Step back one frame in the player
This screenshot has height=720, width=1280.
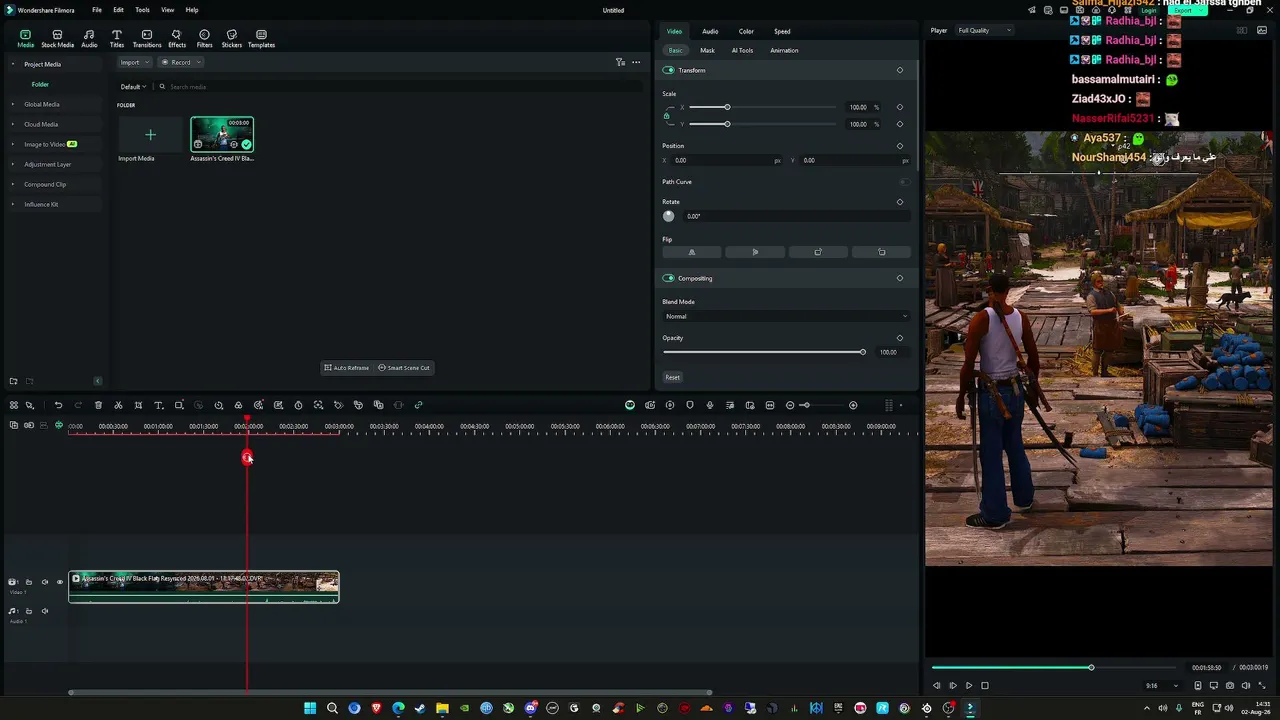tap(937, 686)
